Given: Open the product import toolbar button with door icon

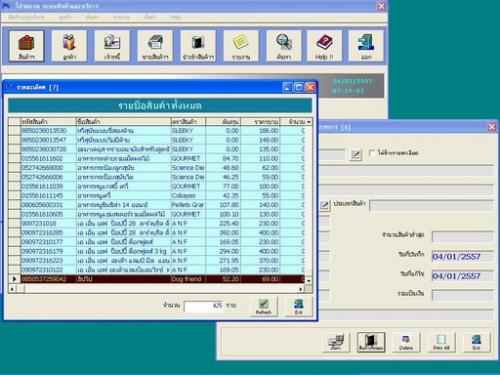Looking at the screenshot, I should click(198, 46).
